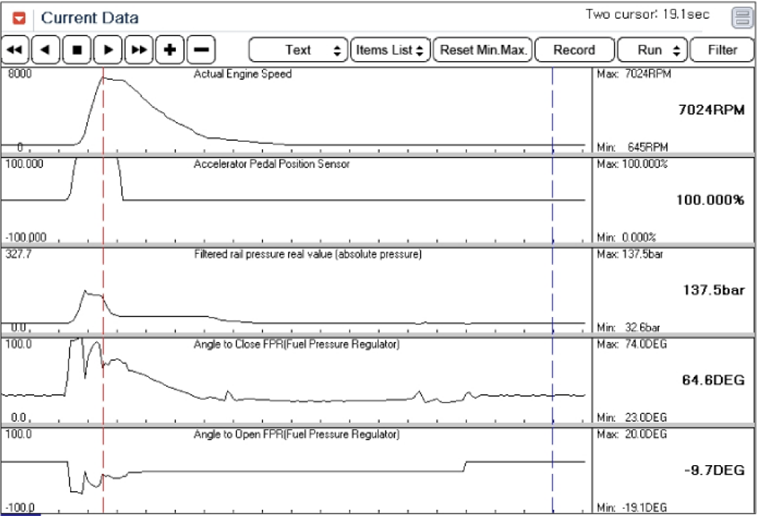
Task: Click the Filter button
Action: (x=722, y=50)
